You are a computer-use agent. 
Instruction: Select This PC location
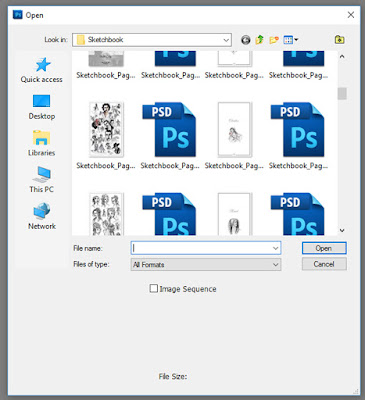point(42,180)
